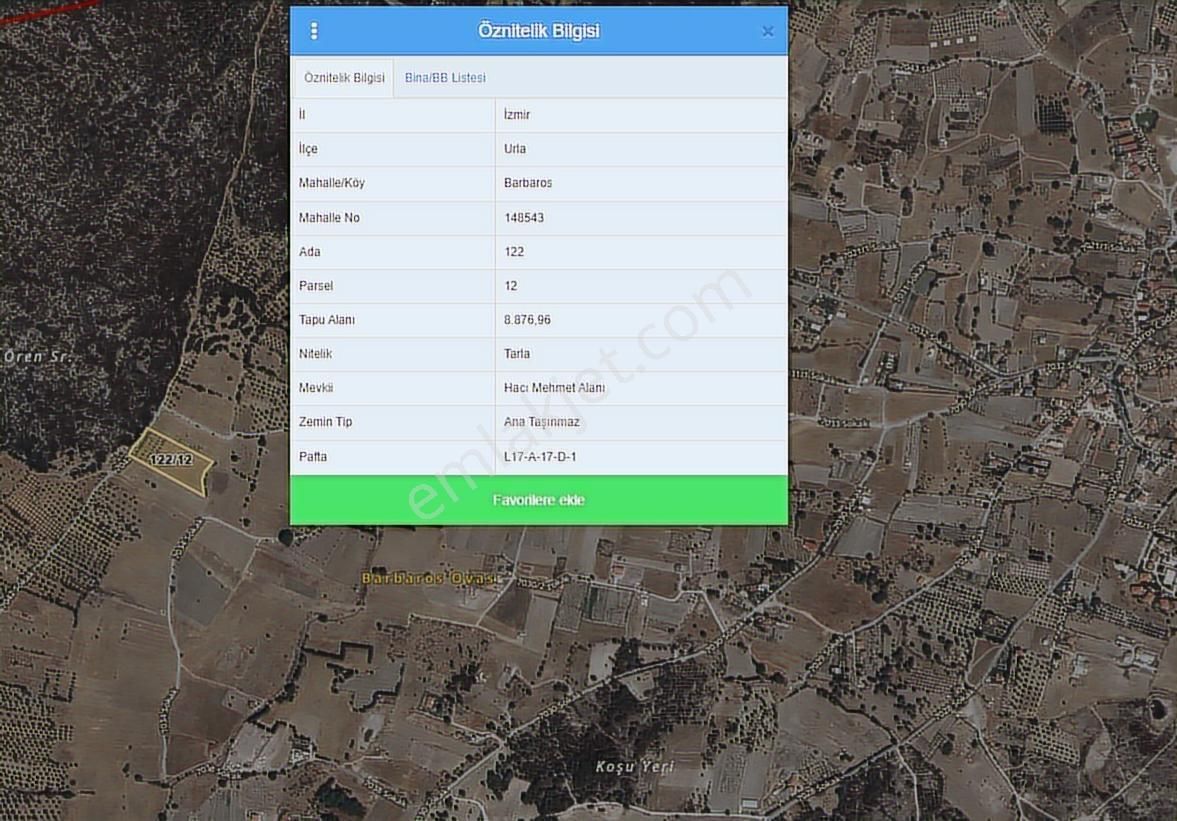
Task: Select the Hacı Mehmet Alanı Mevkii value
Action: pos(554,388)
